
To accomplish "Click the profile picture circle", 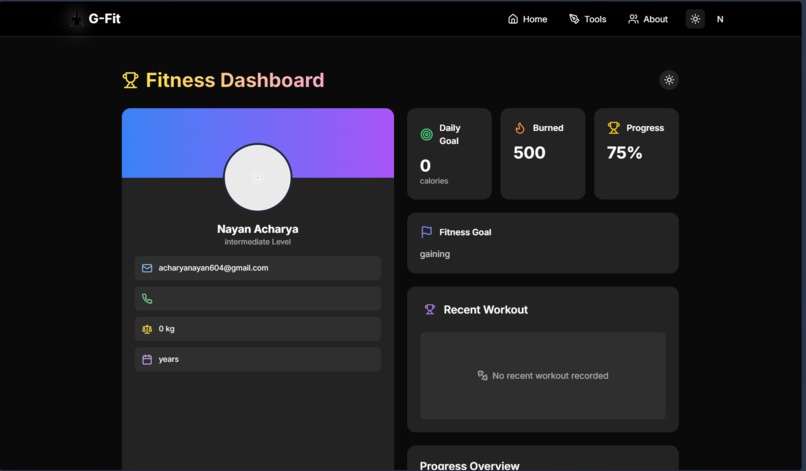I will pos(258,177).
